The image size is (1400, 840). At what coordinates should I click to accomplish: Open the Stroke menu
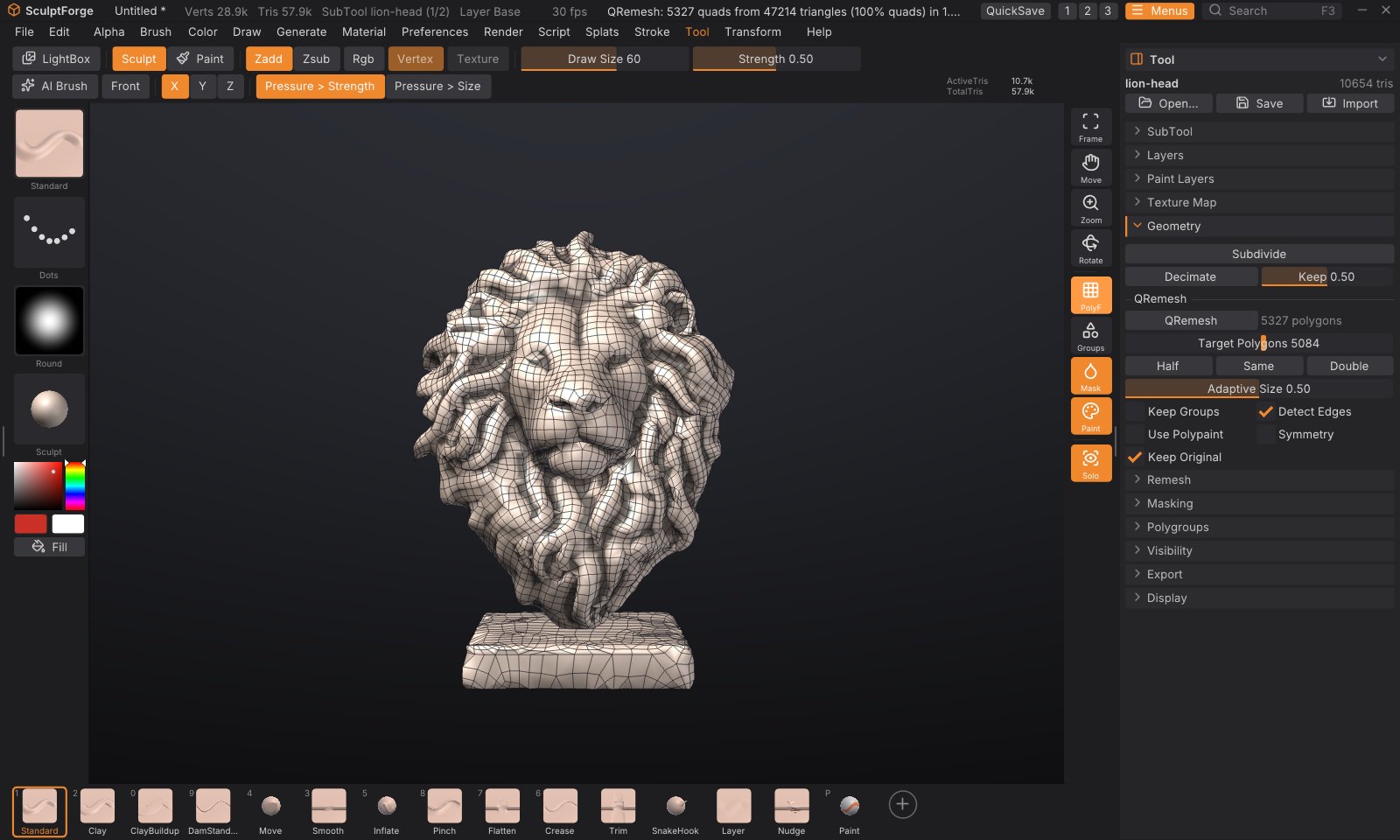(652, 31)
